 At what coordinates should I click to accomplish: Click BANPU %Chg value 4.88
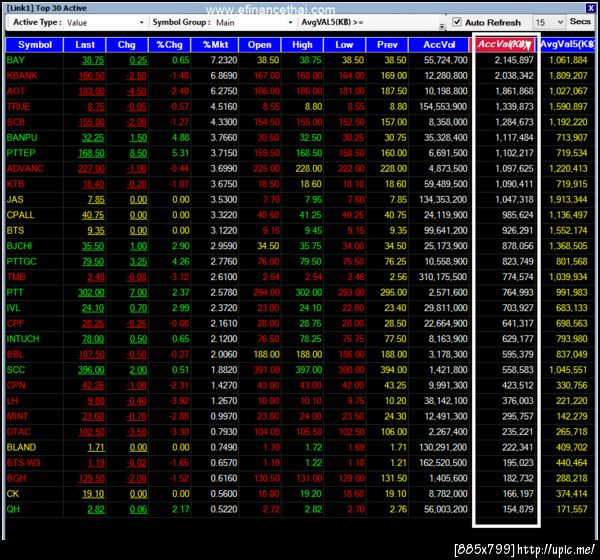click(x=181, y=137)
